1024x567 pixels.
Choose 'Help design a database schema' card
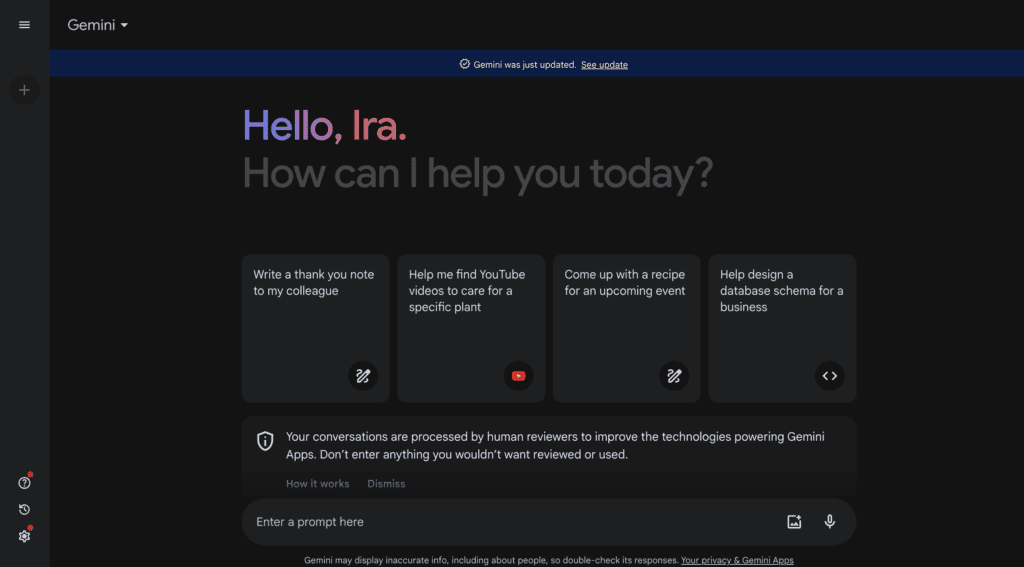782,300
